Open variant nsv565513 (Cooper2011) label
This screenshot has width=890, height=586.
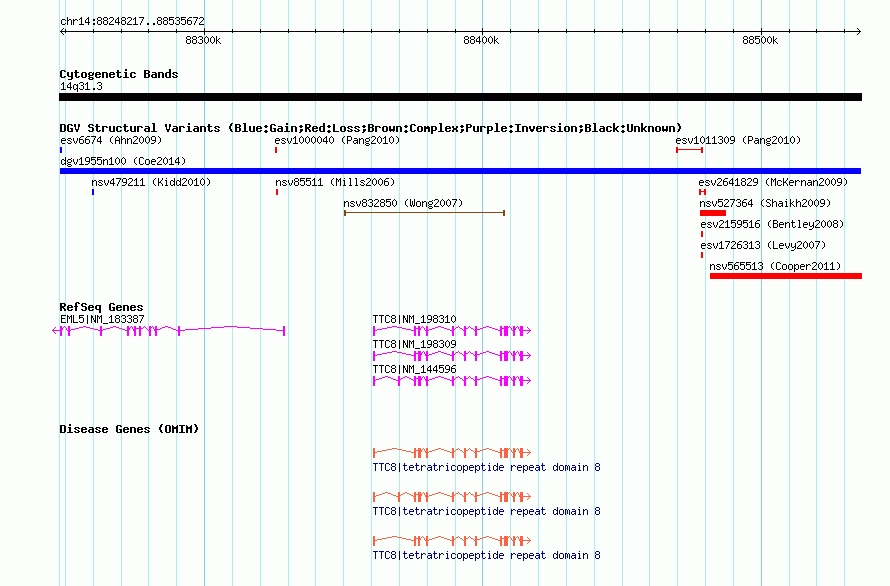[x=775, y=266]
